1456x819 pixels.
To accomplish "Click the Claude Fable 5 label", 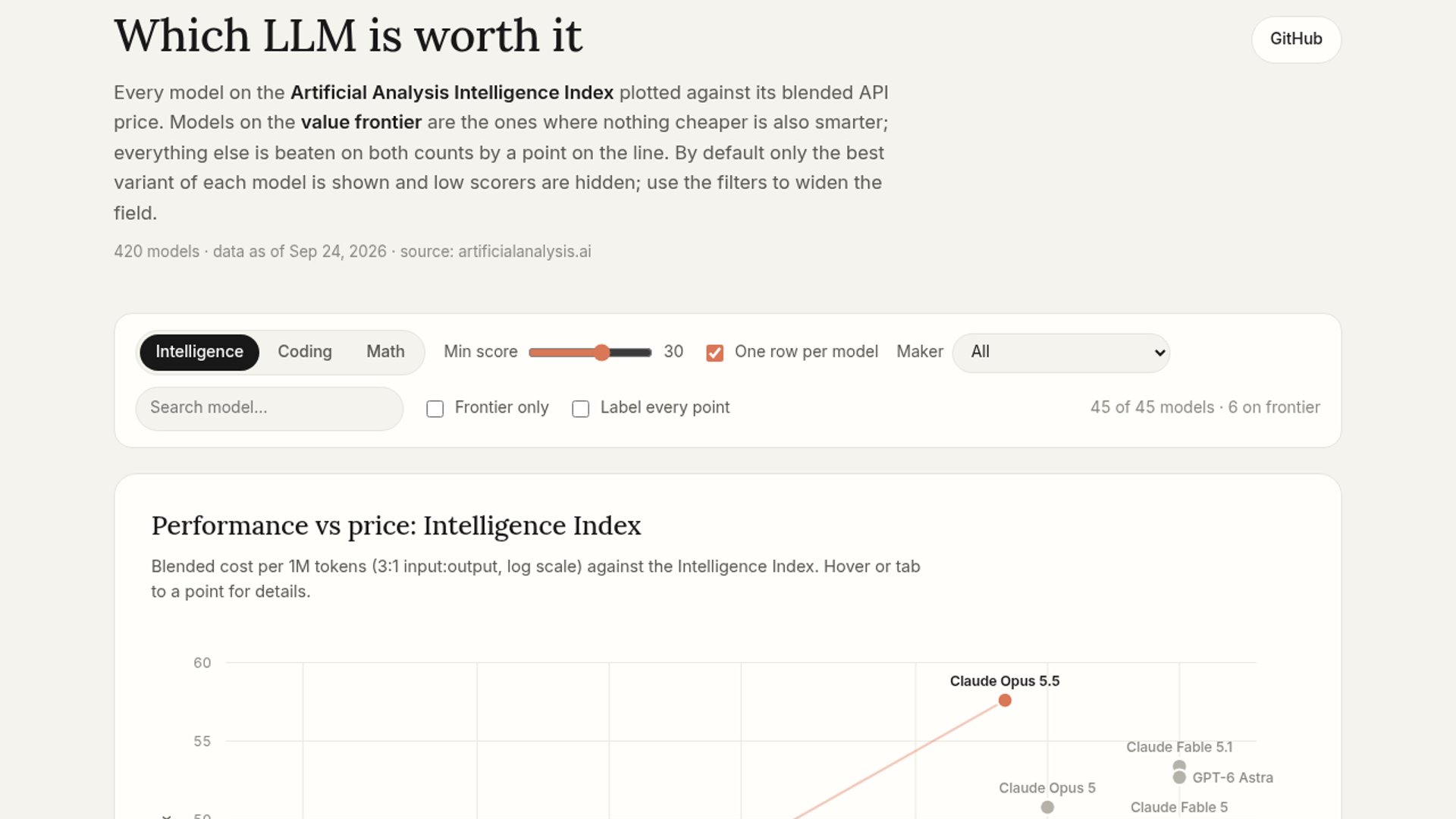I will 1179,807.
